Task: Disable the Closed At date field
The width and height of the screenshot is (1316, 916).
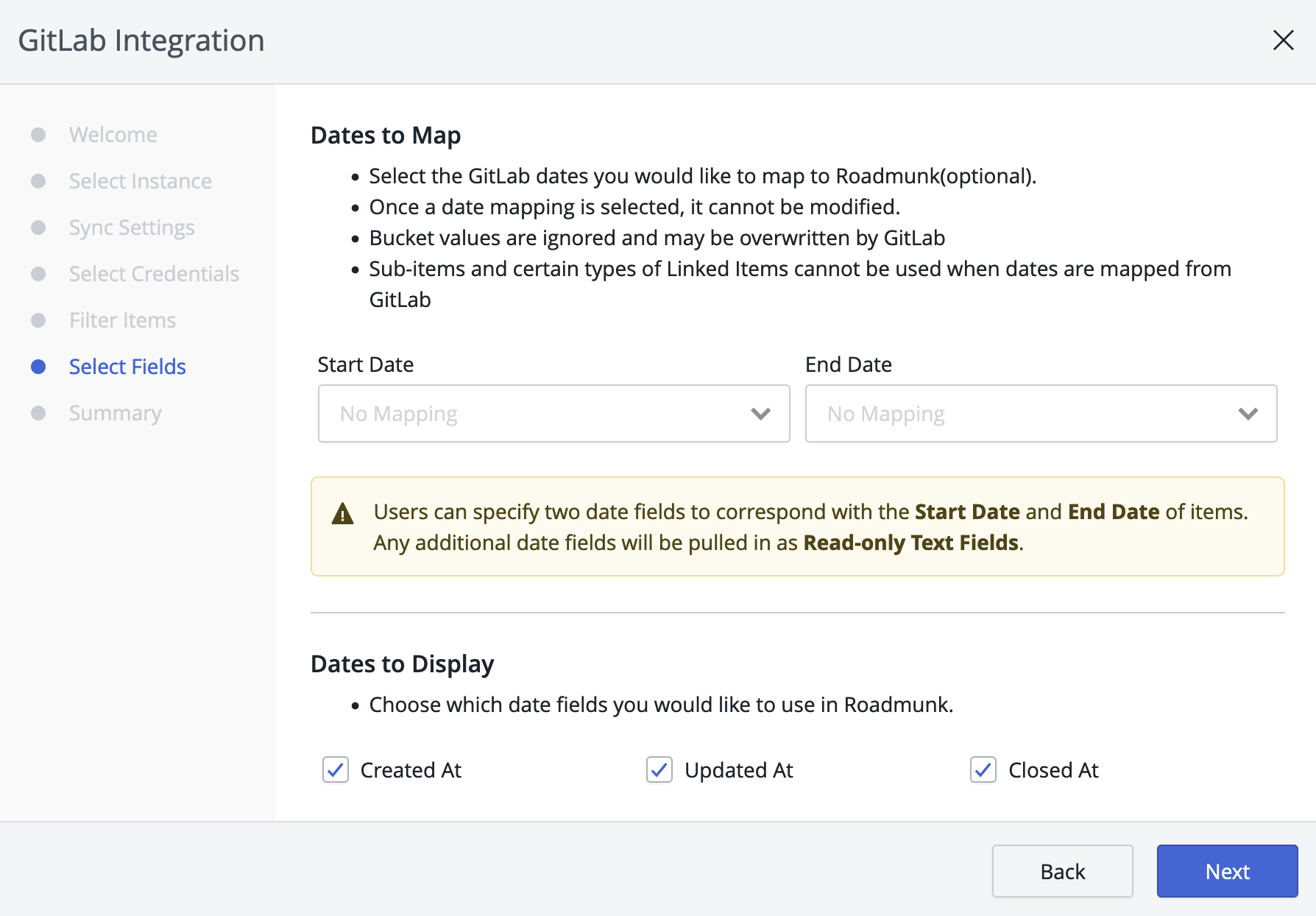Action: point(983,769)
